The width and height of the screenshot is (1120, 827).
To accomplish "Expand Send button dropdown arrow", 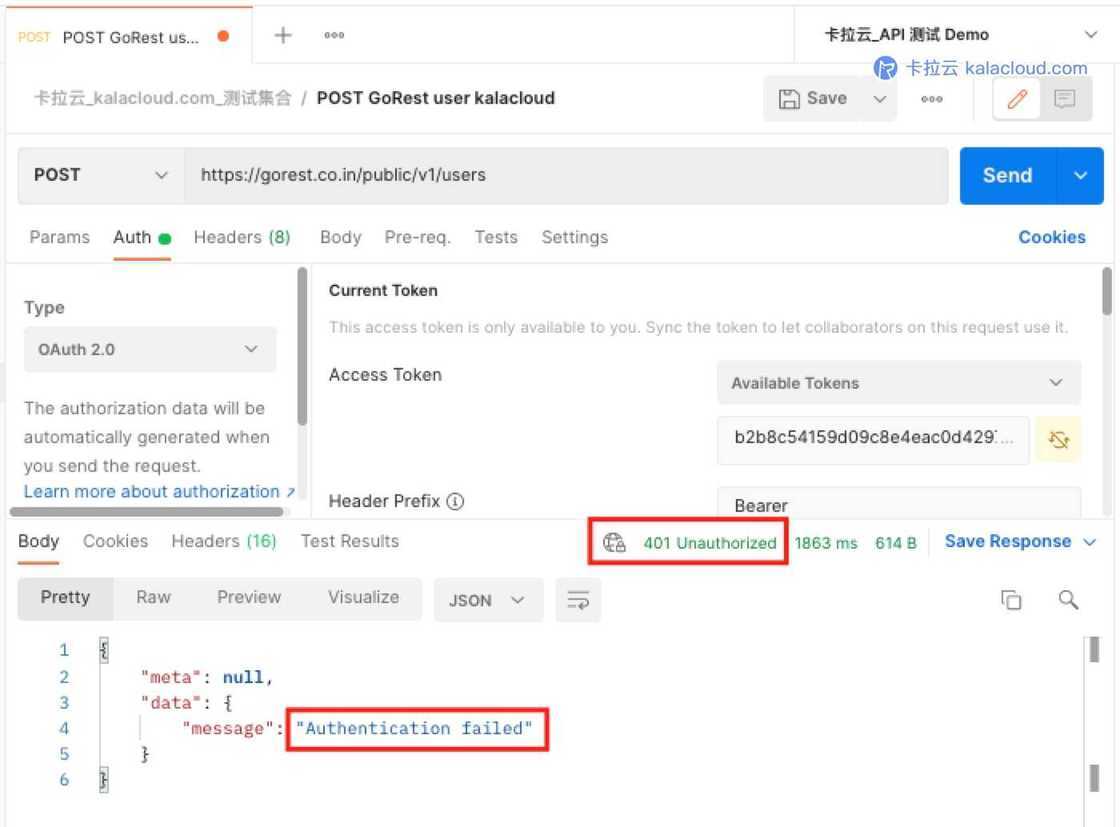I will tap(1080, 176).
